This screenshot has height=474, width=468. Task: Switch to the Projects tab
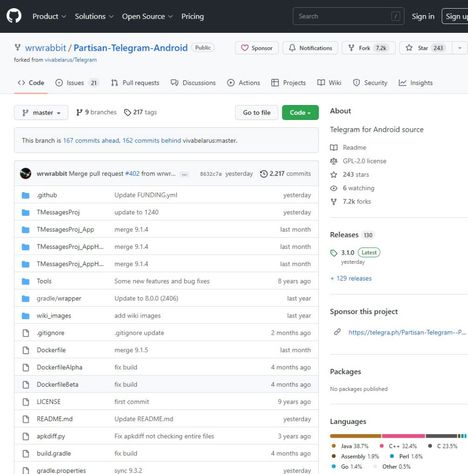pyautogui.click(x=288, y=83)
